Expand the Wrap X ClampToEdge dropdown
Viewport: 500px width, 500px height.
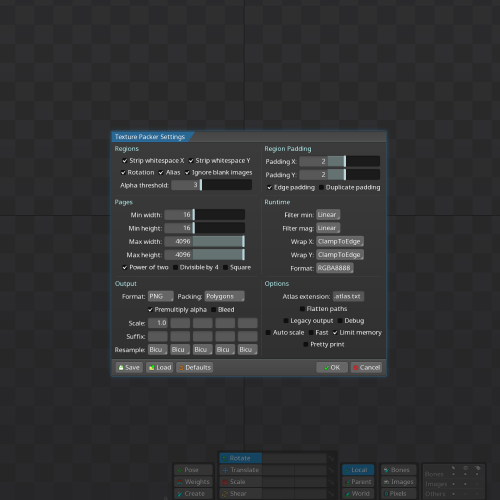coord(340,242)
